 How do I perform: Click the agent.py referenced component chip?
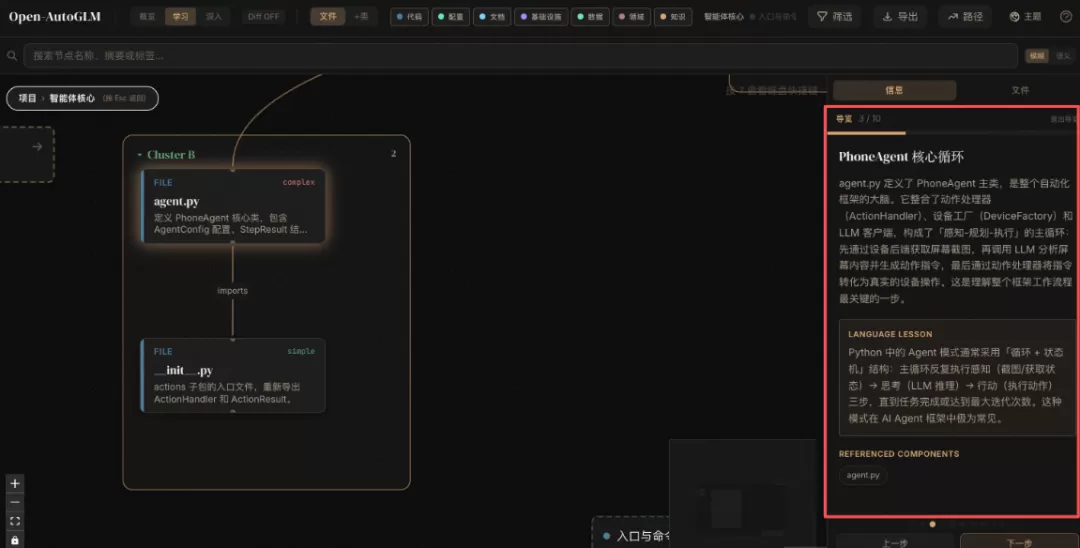(863, 475)
